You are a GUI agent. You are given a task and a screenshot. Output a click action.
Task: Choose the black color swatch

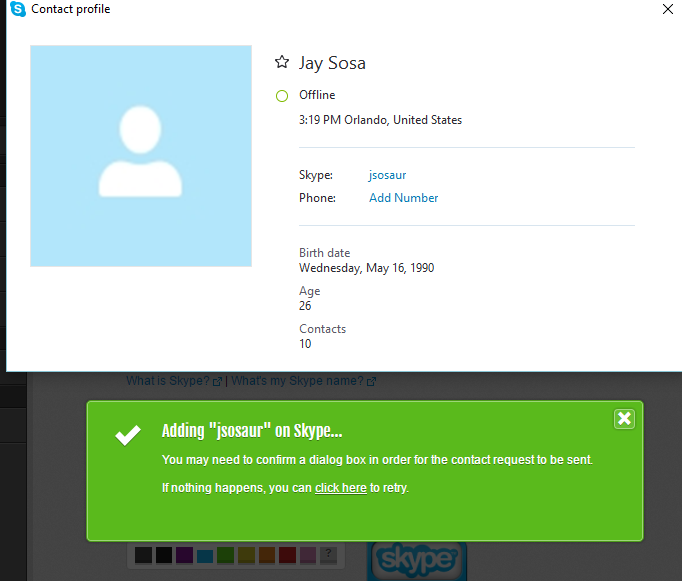click(164, 555)
